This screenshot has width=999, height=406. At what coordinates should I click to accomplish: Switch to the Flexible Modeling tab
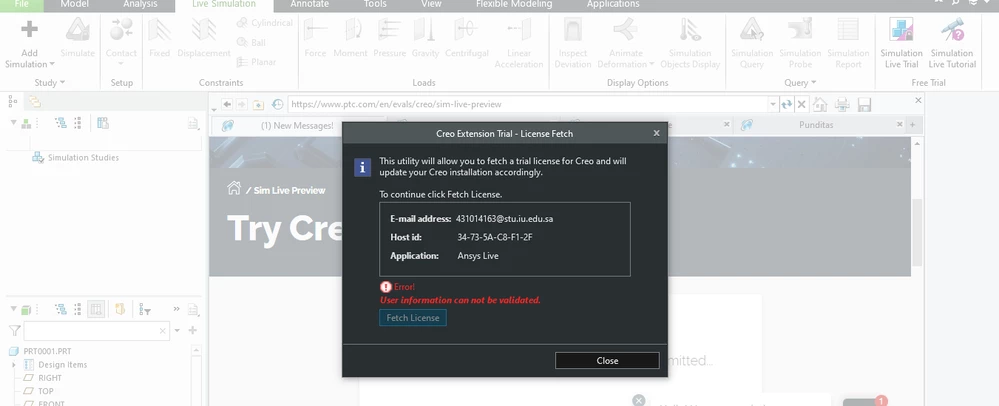pyautogui.click(x=514, y=4)
